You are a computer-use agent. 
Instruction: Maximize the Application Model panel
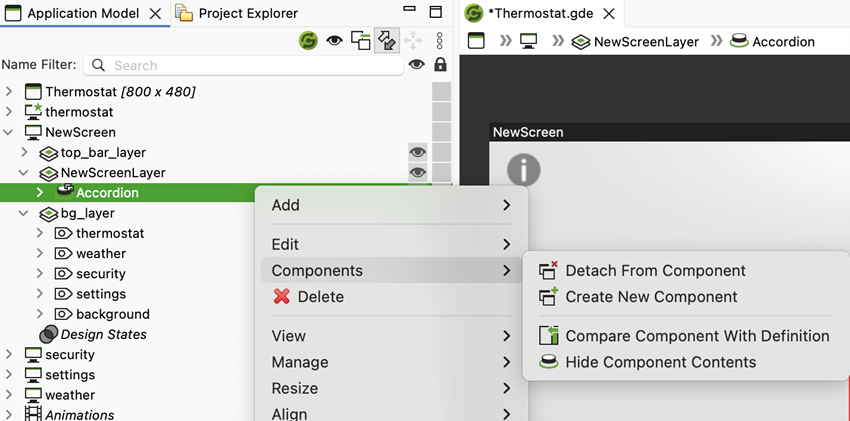pyautogui.click(x=435, y=12)
